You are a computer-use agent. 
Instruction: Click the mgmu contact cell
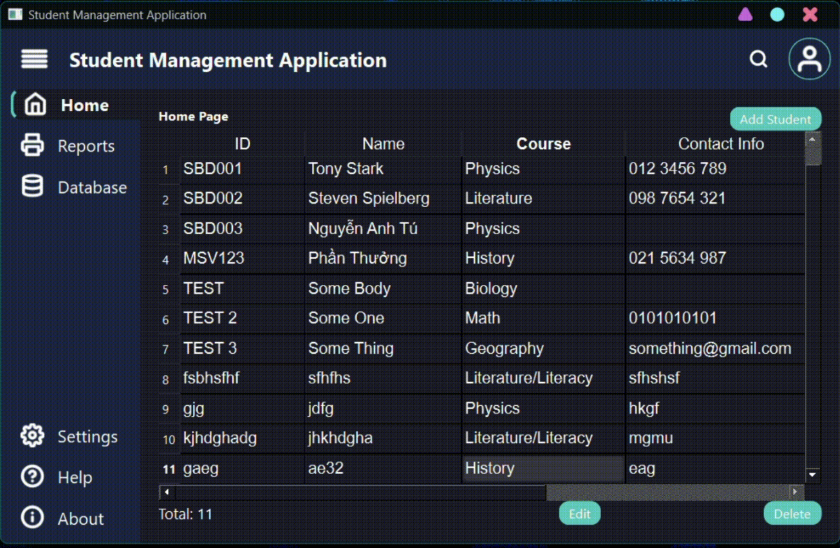tap(715, 438)
